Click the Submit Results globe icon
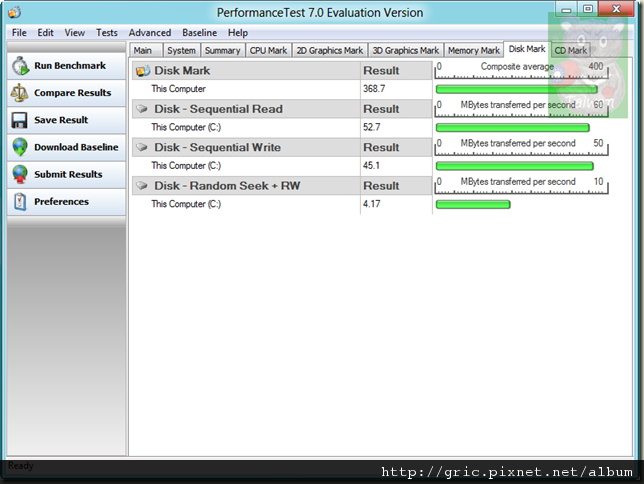The width and height of the screenshot is (644, 484). [x=20, y=174]
